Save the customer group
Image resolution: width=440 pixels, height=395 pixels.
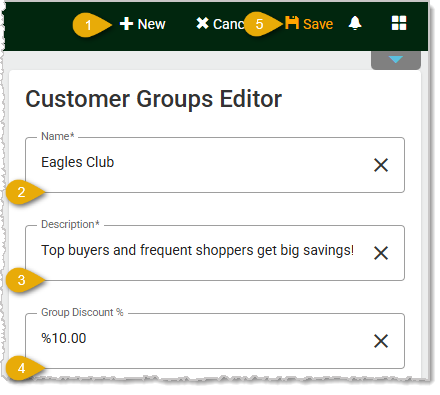tap(309, 24)
